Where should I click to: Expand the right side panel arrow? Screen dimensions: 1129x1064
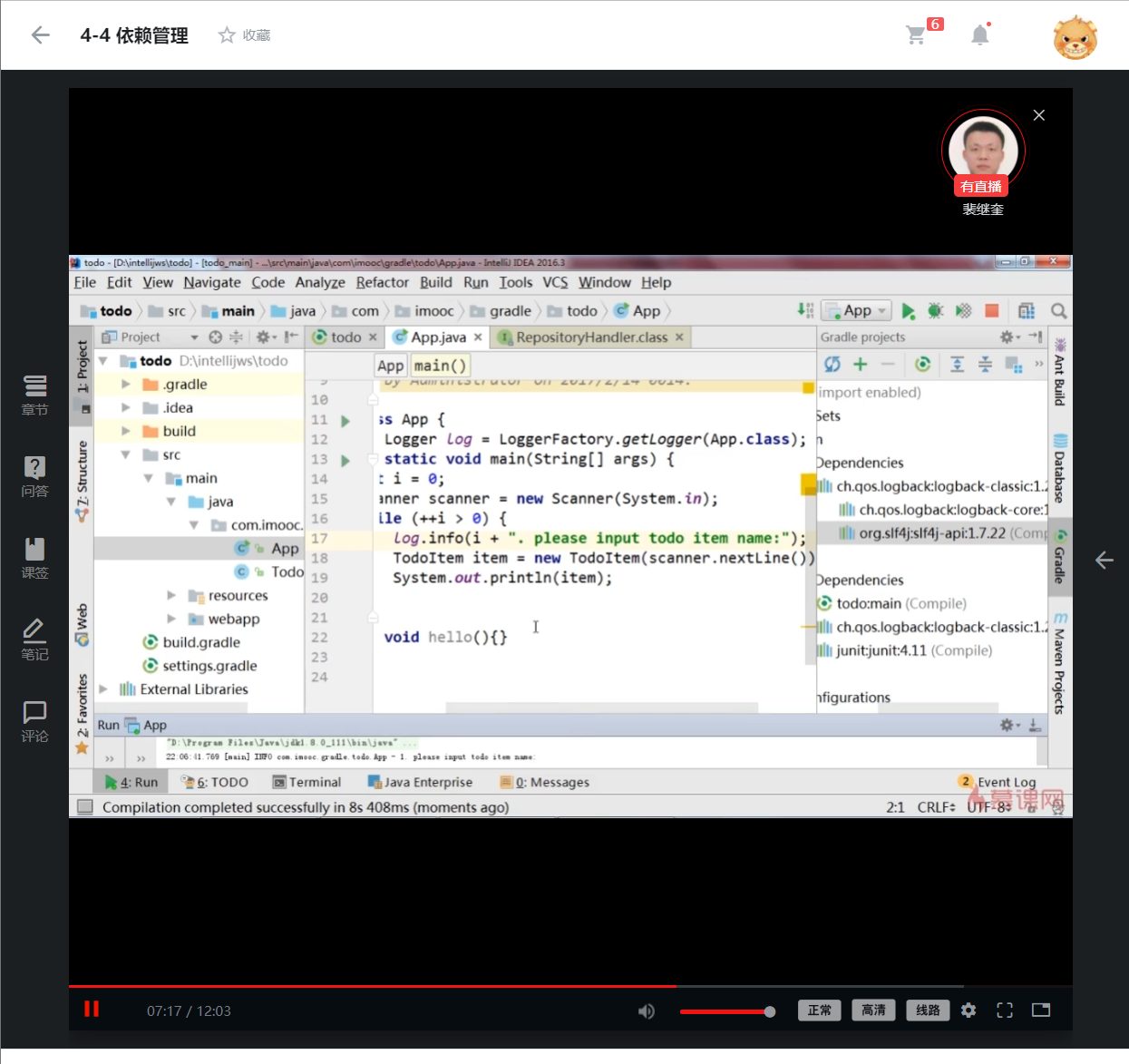[1104, 560]
